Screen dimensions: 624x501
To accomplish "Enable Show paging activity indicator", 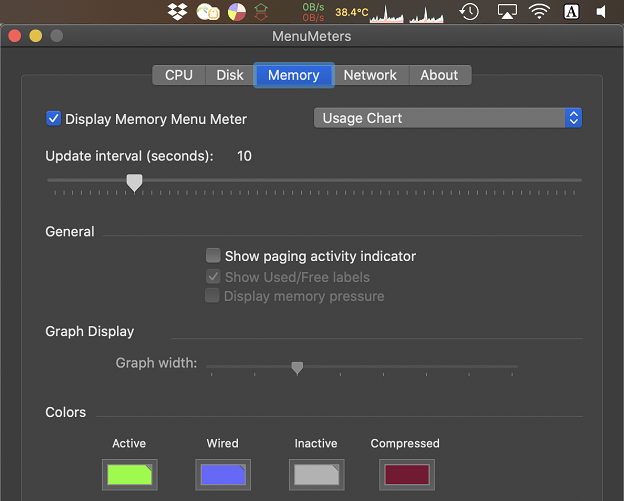I will tap(213, 255).
